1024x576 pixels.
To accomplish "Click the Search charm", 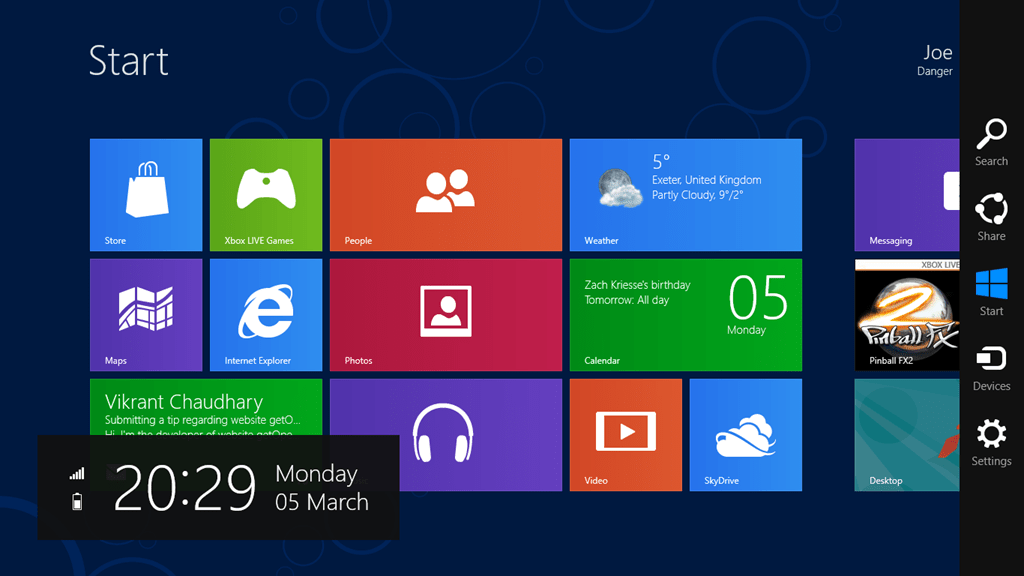I will [991, 142].
